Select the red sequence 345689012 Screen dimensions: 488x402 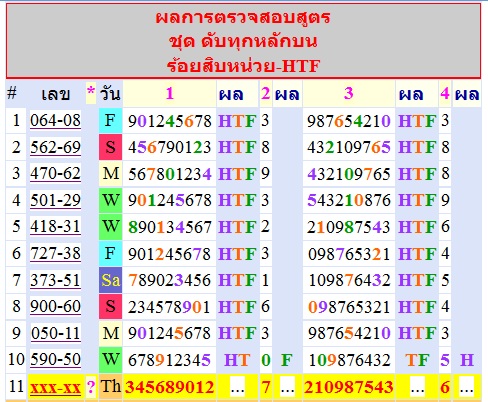(170, 387)
